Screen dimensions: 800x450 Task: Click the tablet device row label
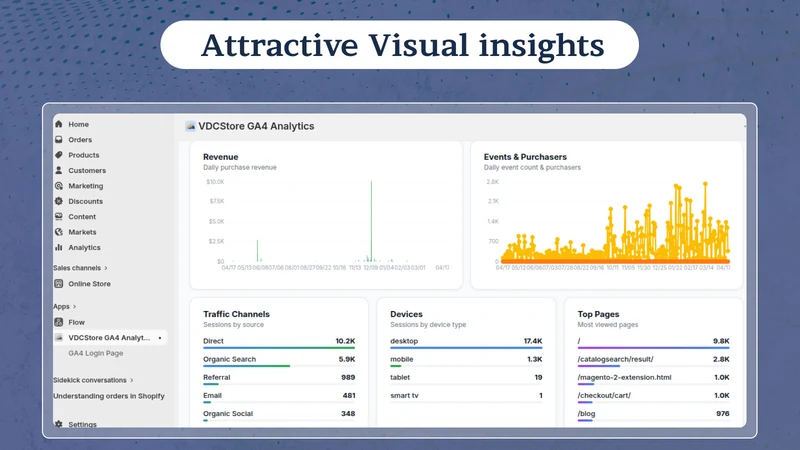[x=400, y=377]
